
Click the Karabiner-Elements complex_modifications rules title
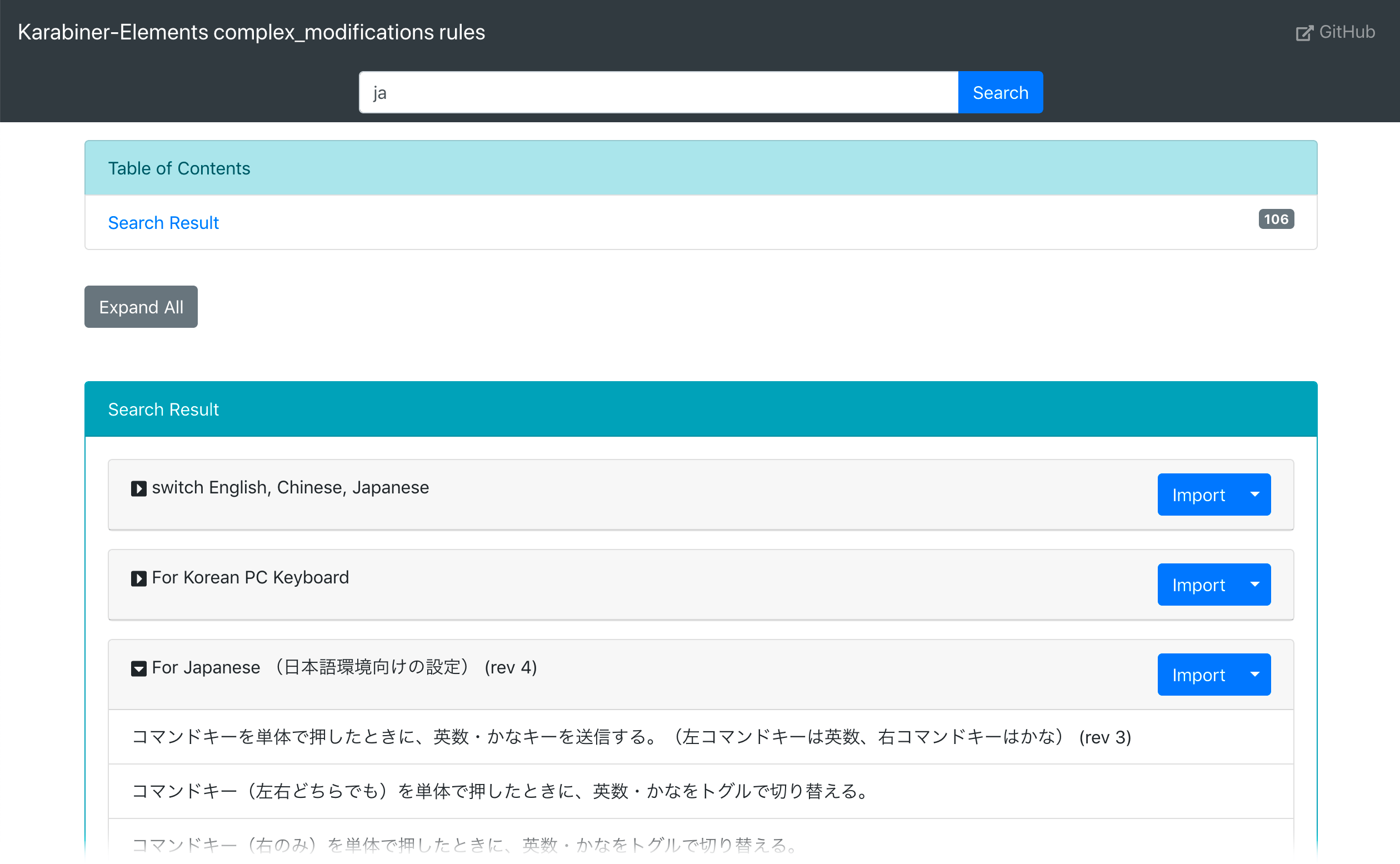251,32
